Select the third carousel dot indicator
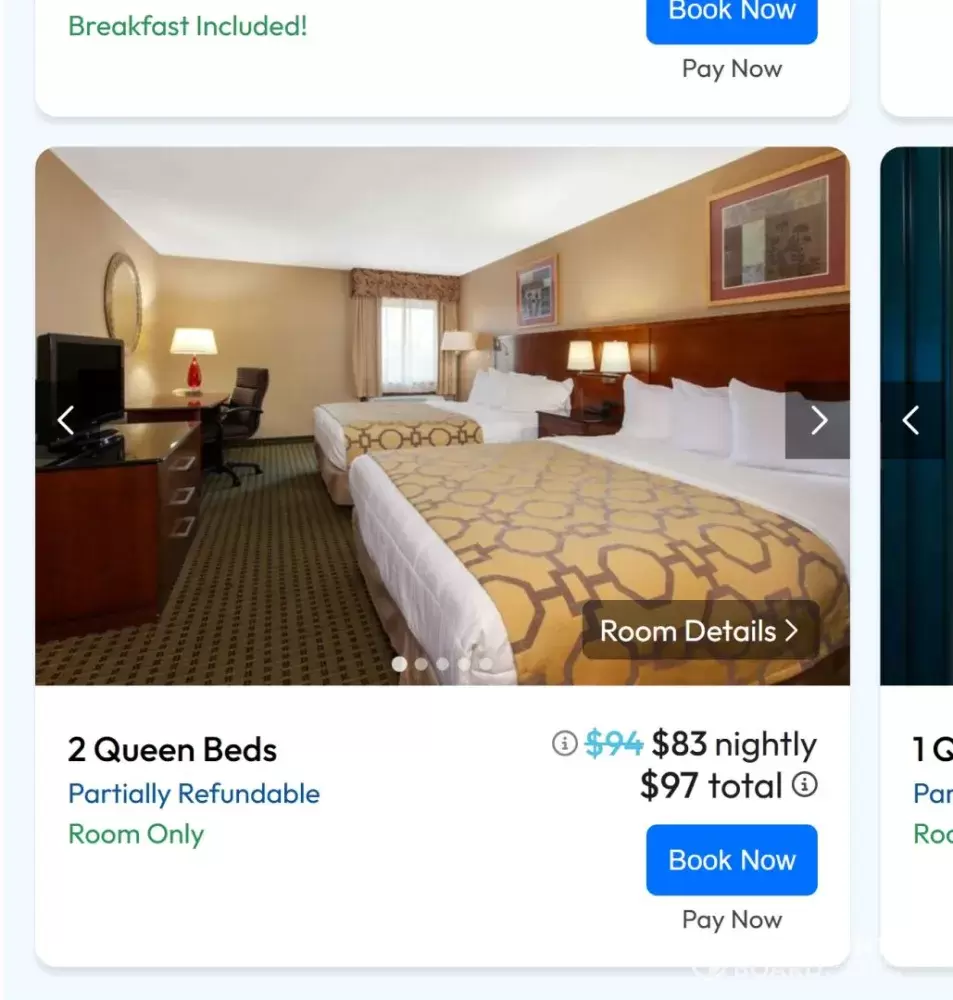The image size is (953, 1000). (442, 664)
